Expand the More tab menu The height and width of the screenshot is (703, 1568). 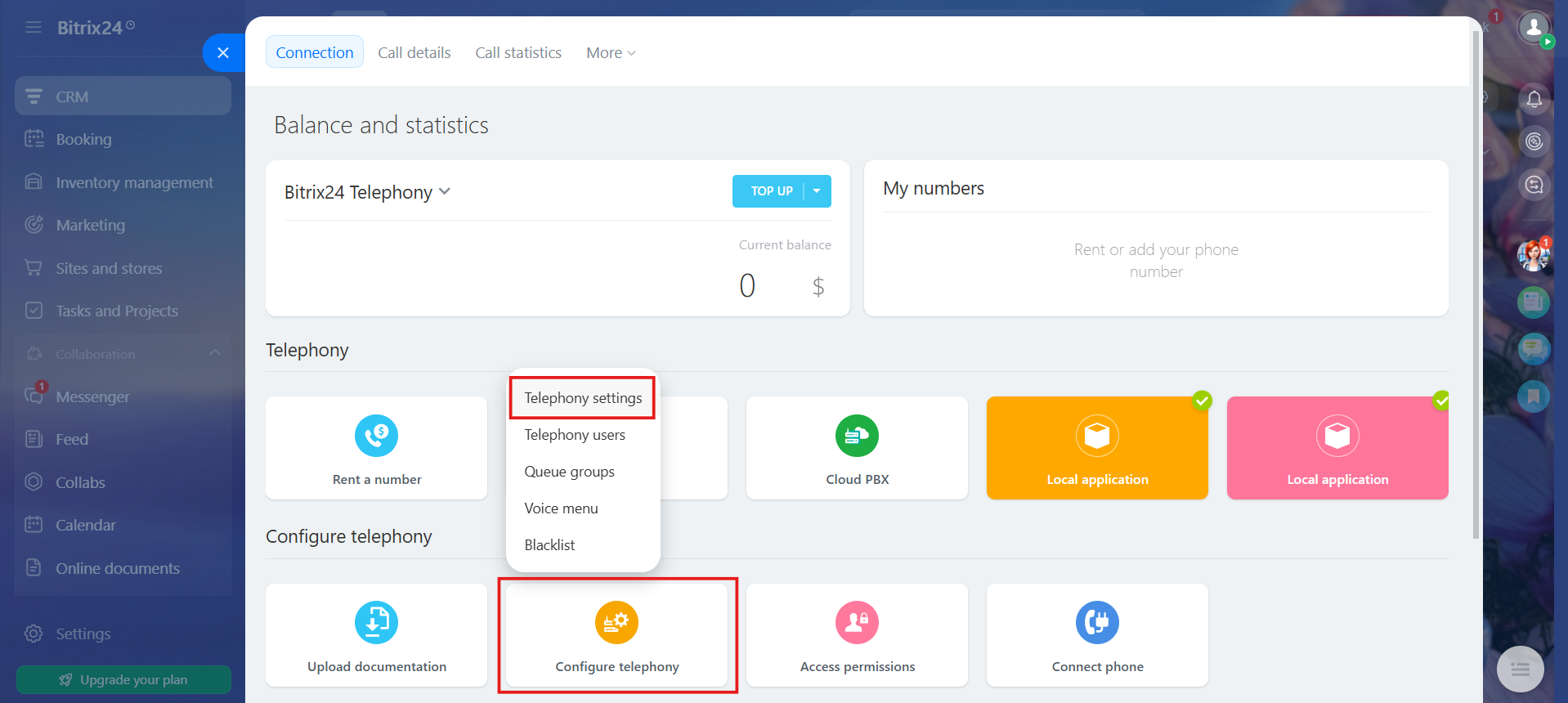coord(611,52)
